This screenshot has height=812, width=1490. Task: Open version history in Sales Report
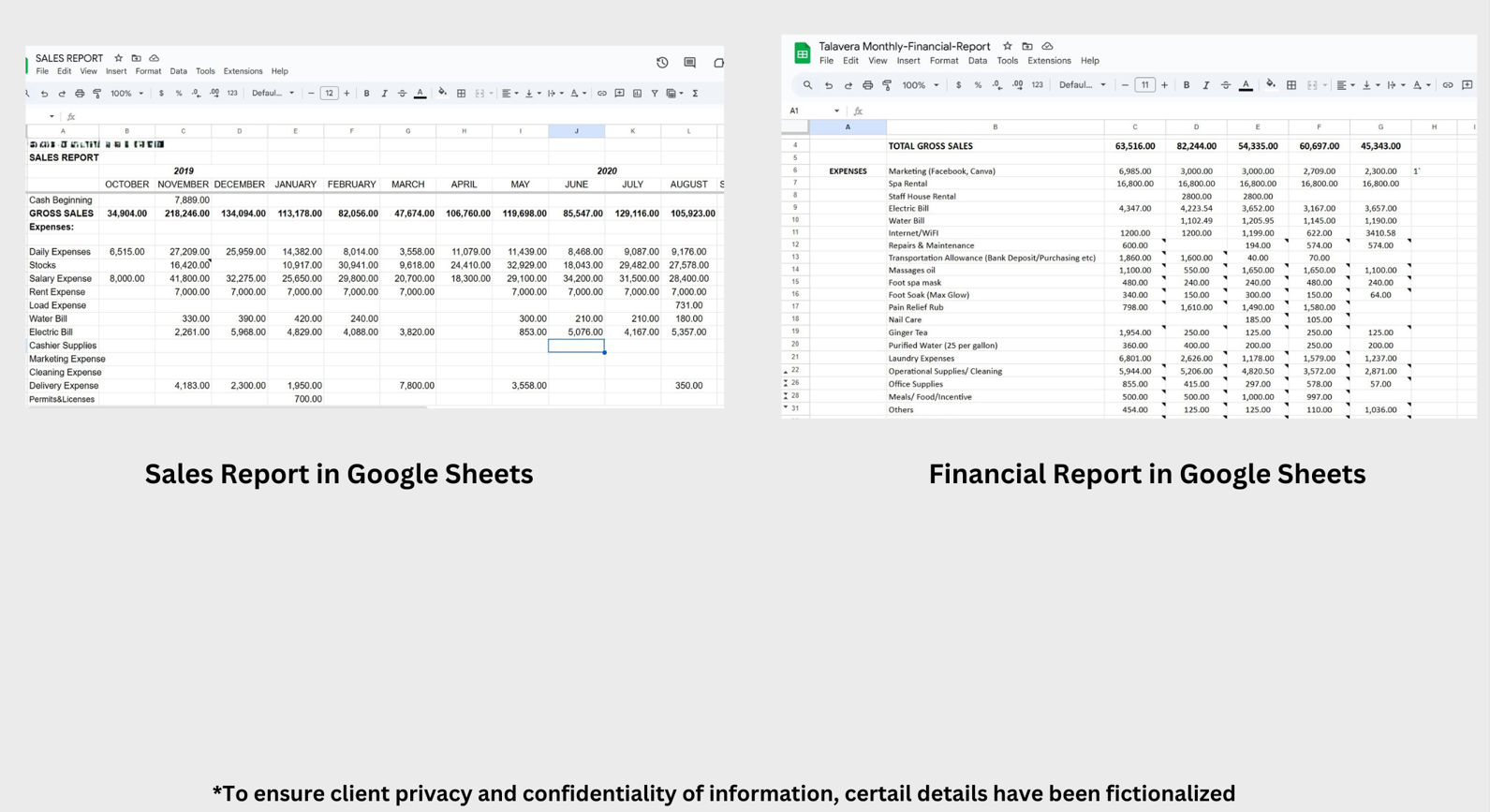tap(662, 63)
